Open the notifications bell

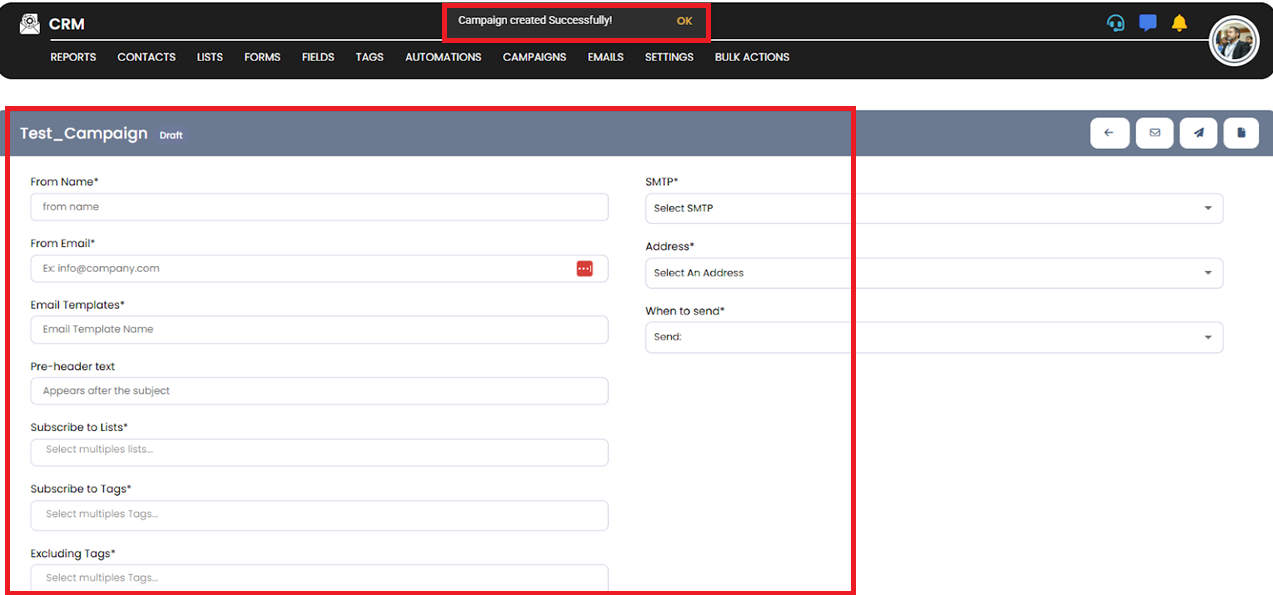1179,23
